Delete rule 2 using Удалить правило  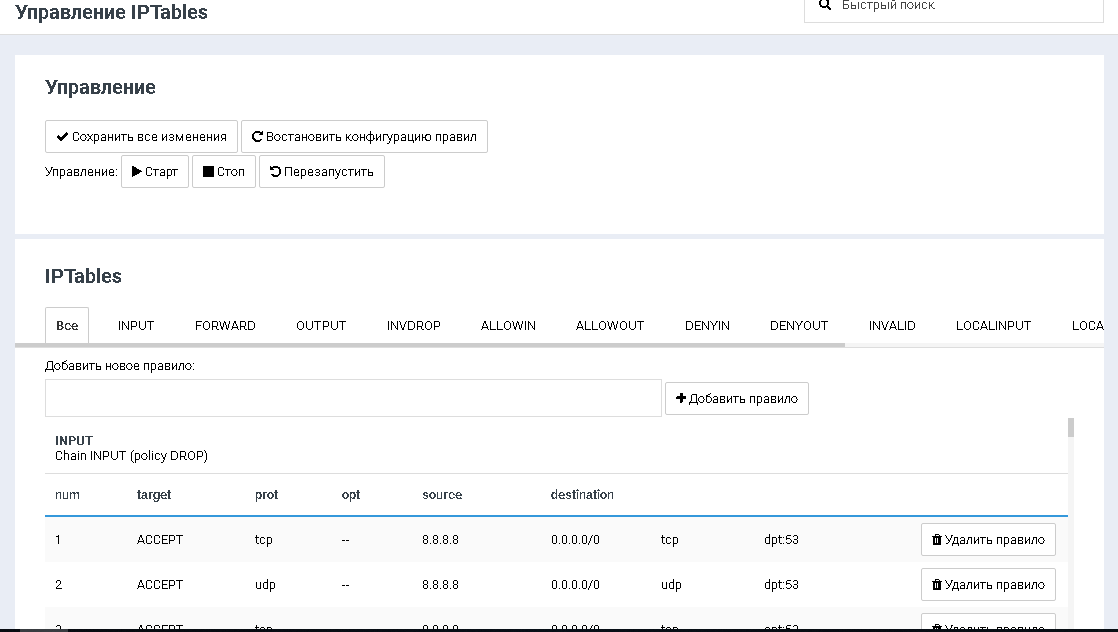click(987, 585)
